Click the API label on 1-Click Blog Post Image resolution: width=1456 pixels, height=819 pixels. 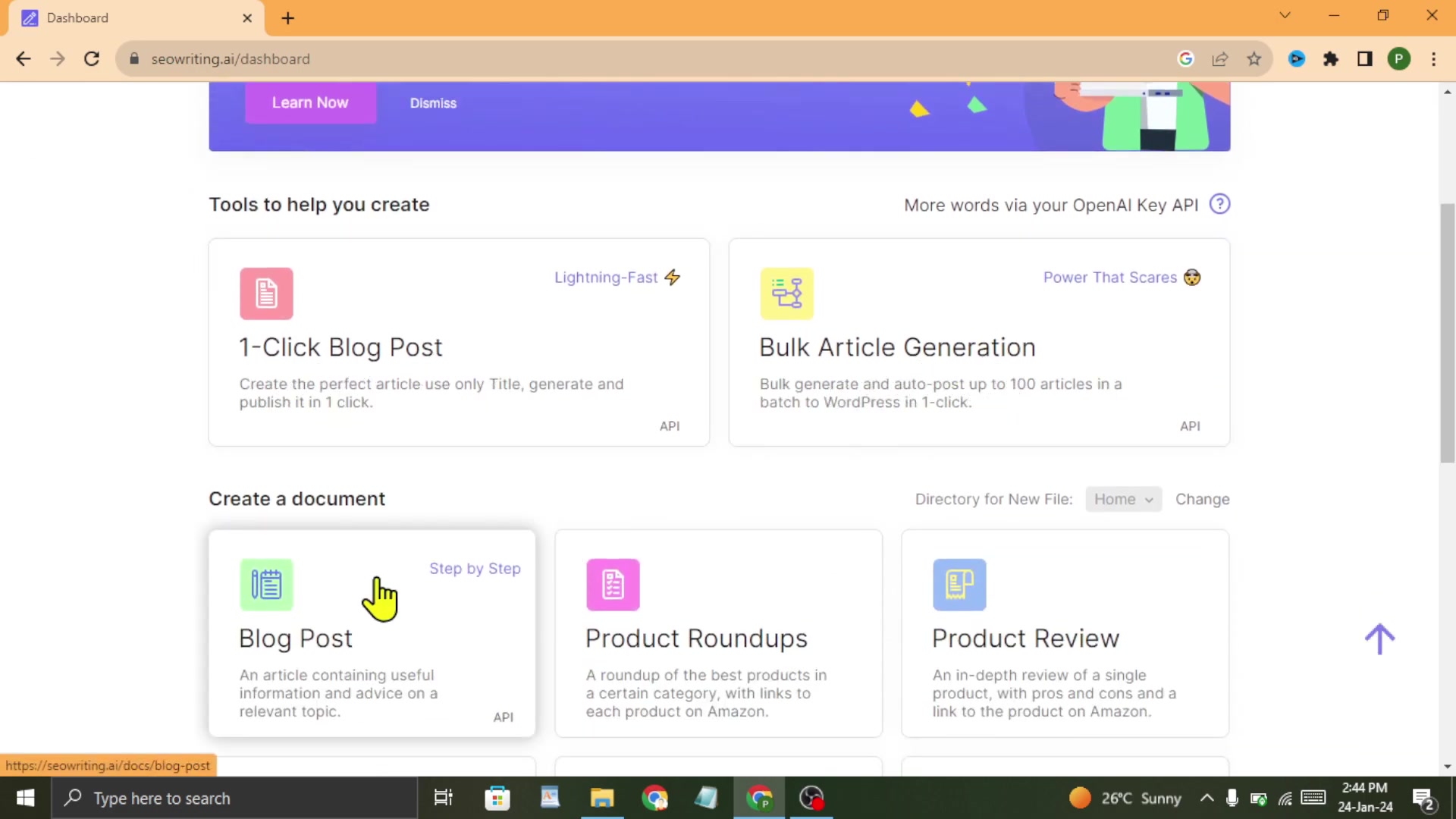point(670,426)
